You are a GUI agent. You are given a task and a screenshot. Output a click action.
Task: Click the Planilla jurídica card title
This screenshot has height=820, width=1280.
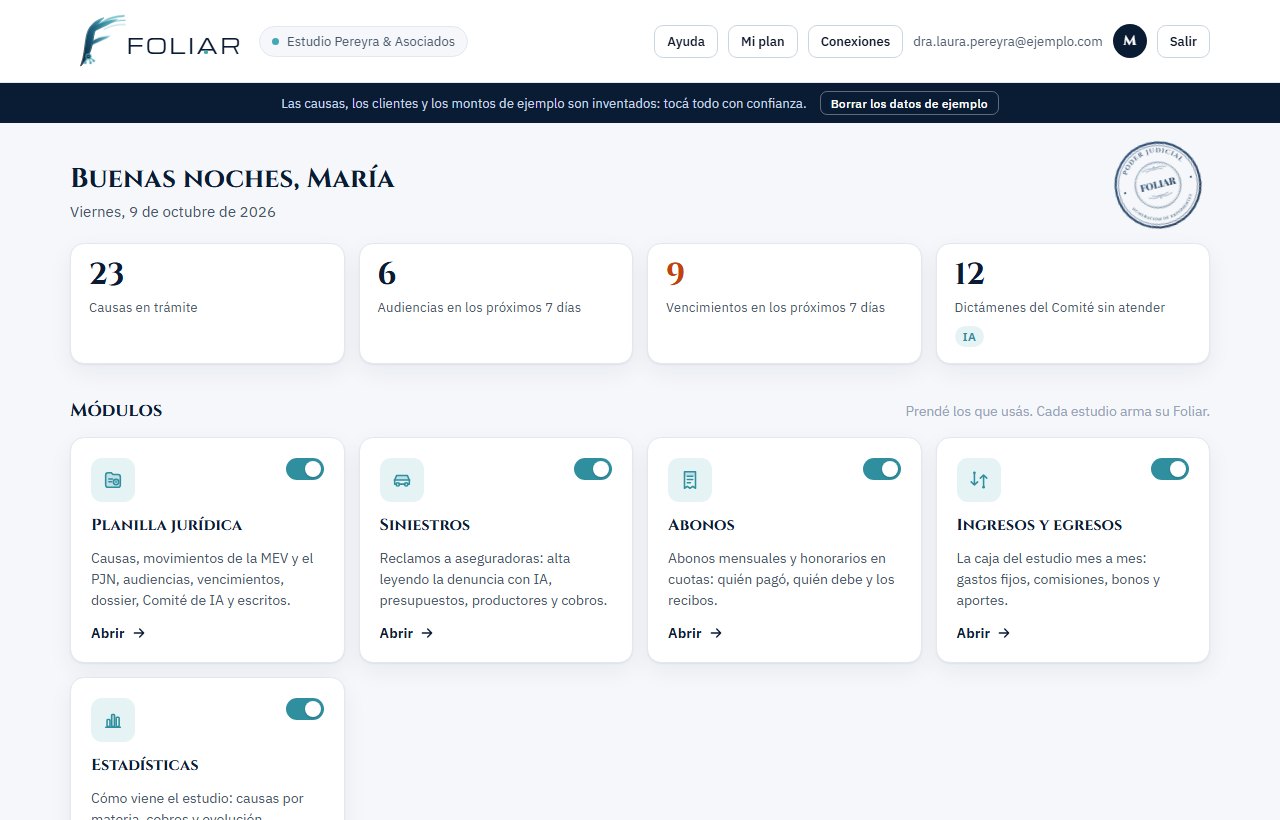[166, 525]
